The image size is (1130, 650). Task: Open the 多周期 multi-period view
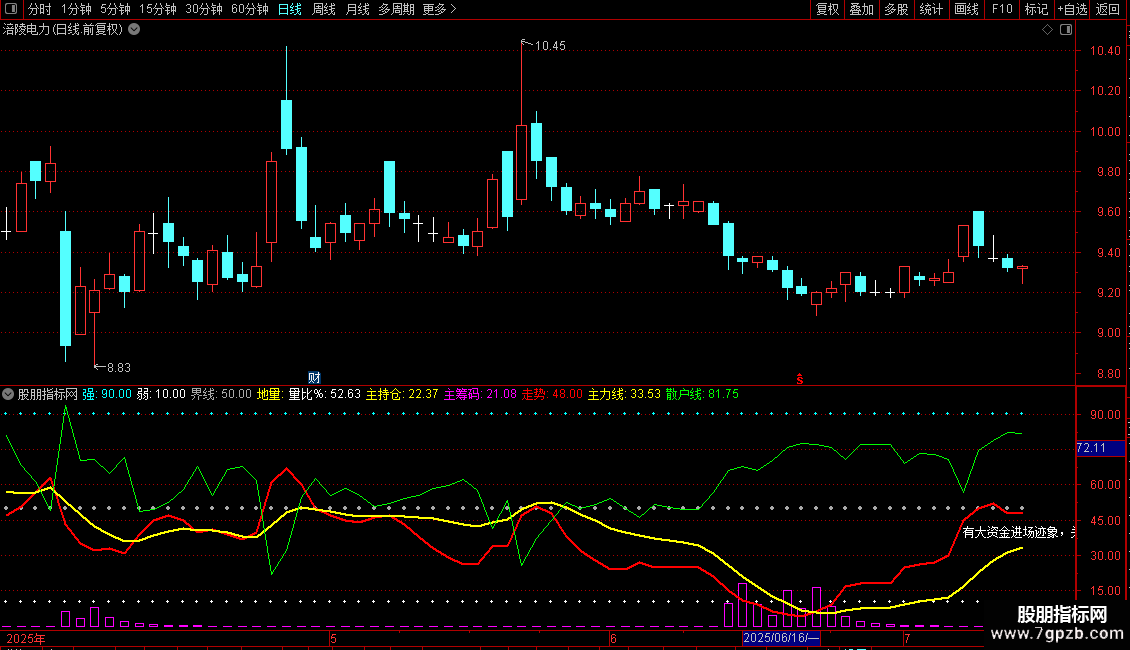[x=396, y=9]
